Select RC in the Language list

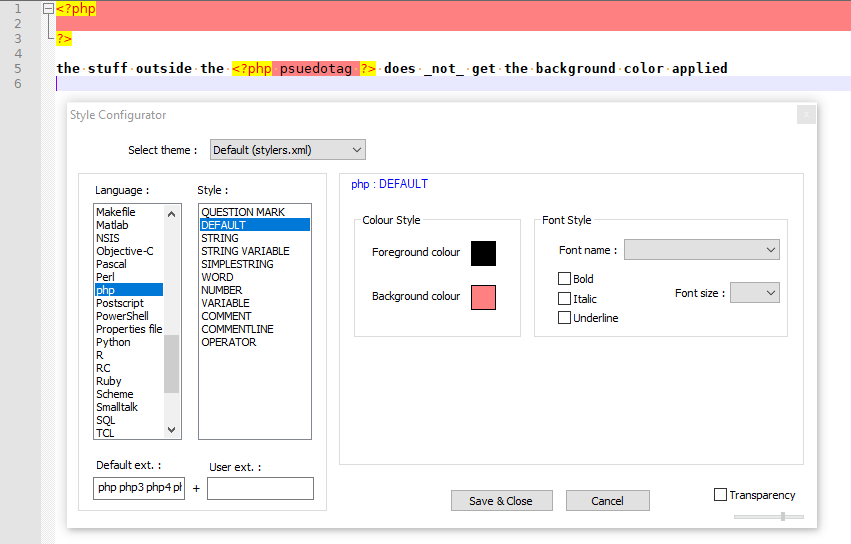[x=129, y=368]
